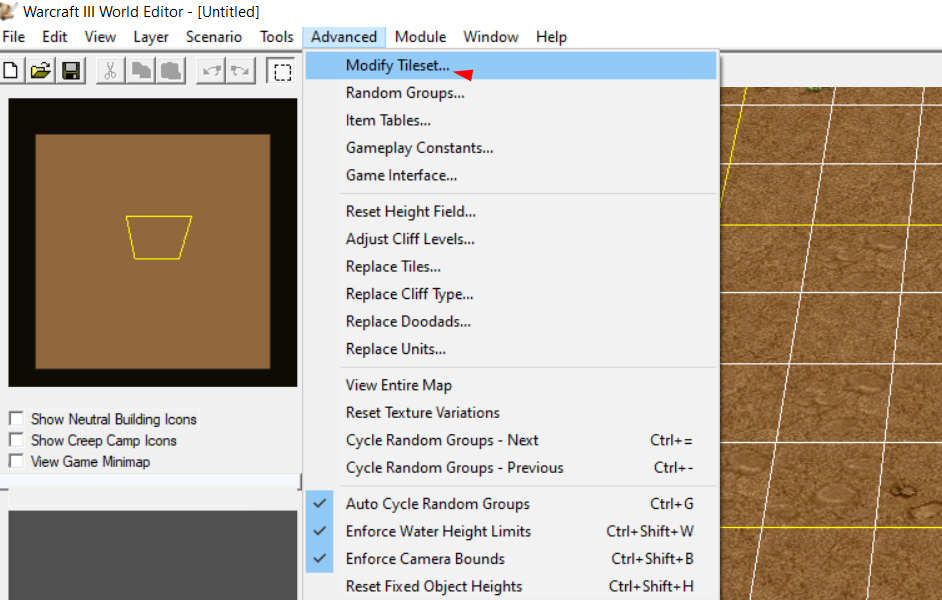Enable Show Creep Camp Icons checkbox
The height and width of the screenshot is (600, 942).
click(x=16, y=440)
